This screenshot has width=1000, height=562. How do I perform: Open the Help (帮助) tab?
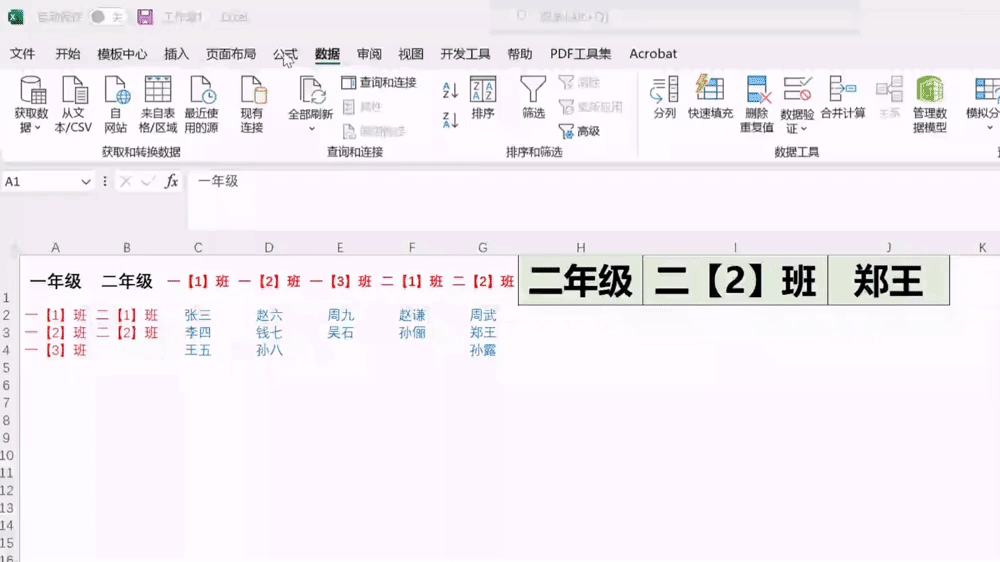pyautogui.click(x=520, y=54)
